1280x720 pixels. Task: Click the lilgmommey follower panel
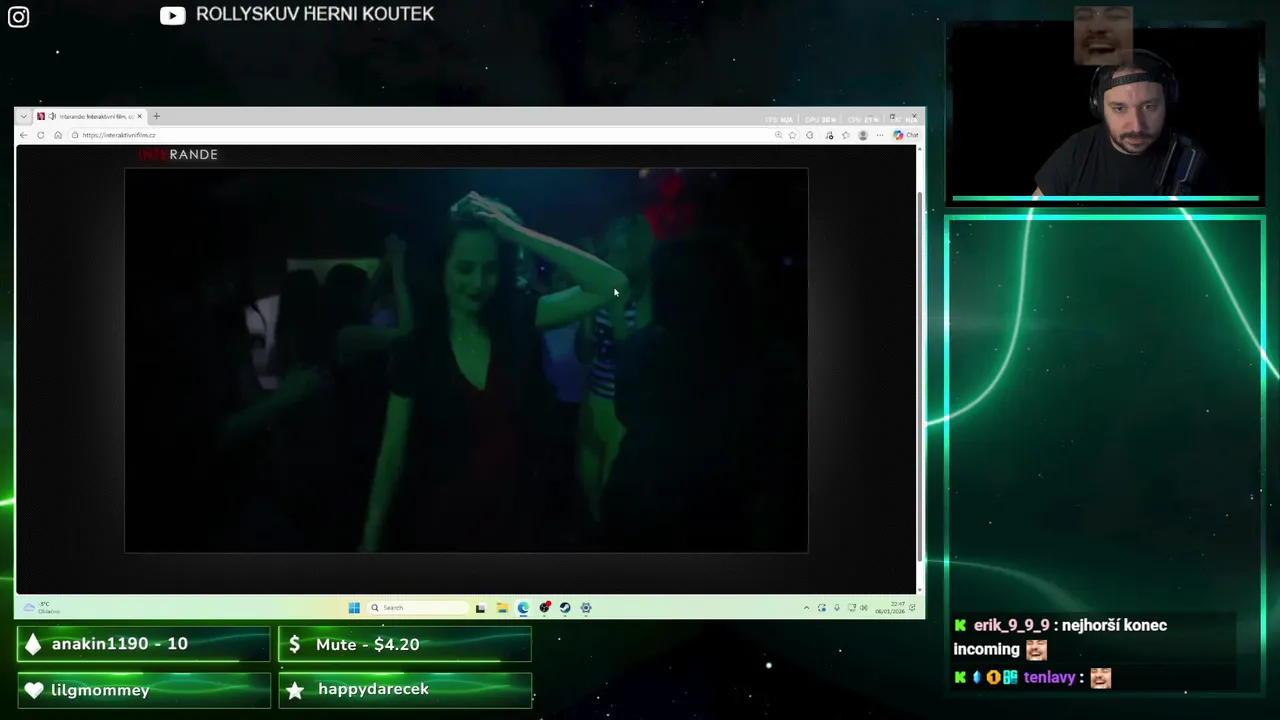pyautogui.click(x=144, y=690)
